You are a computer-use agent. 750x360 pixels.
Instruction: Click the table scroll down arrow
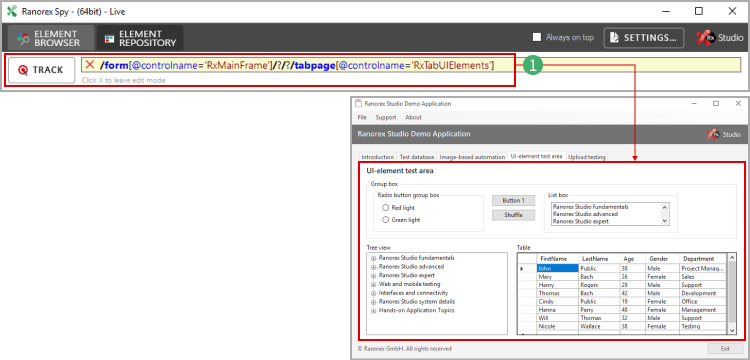732,330
